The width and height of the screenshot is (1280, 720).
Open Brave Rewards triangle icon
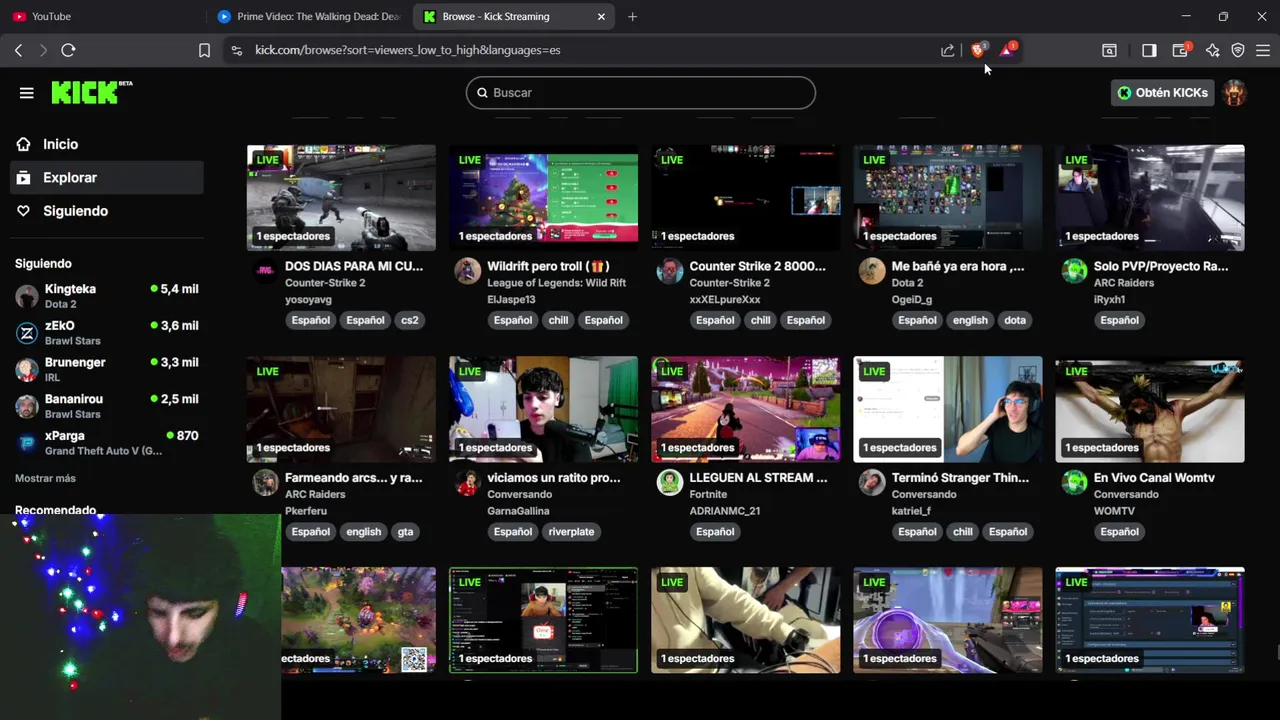tap(1007, 50)
